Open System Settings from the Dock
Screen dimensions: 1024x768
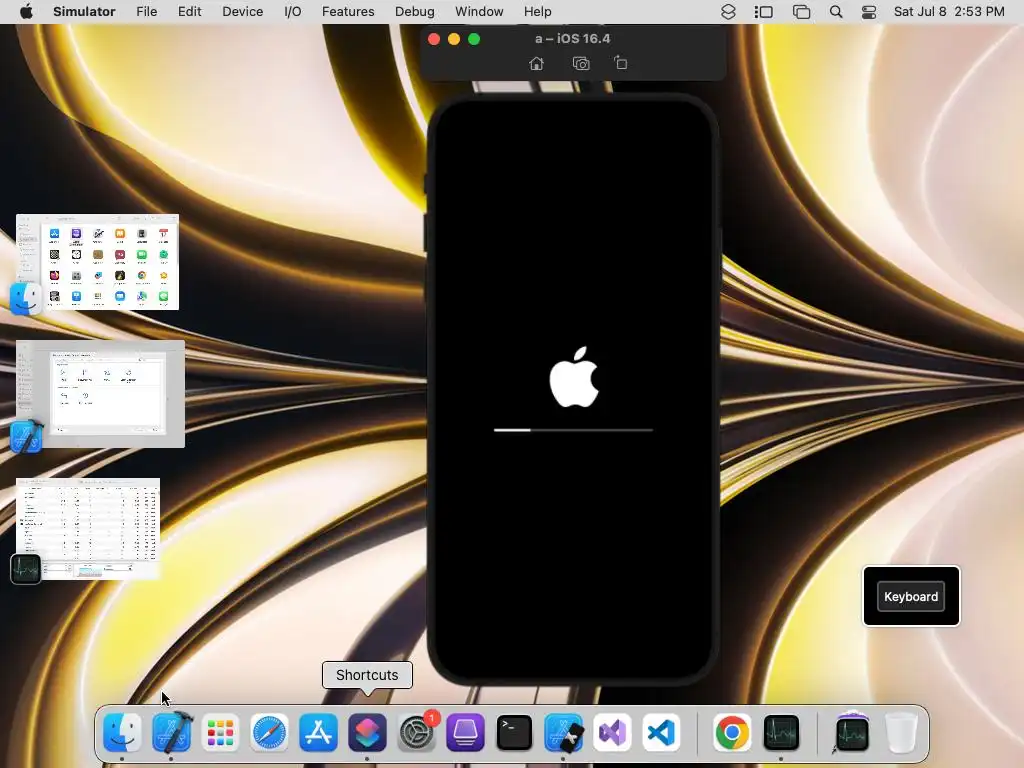pos(416,732)
